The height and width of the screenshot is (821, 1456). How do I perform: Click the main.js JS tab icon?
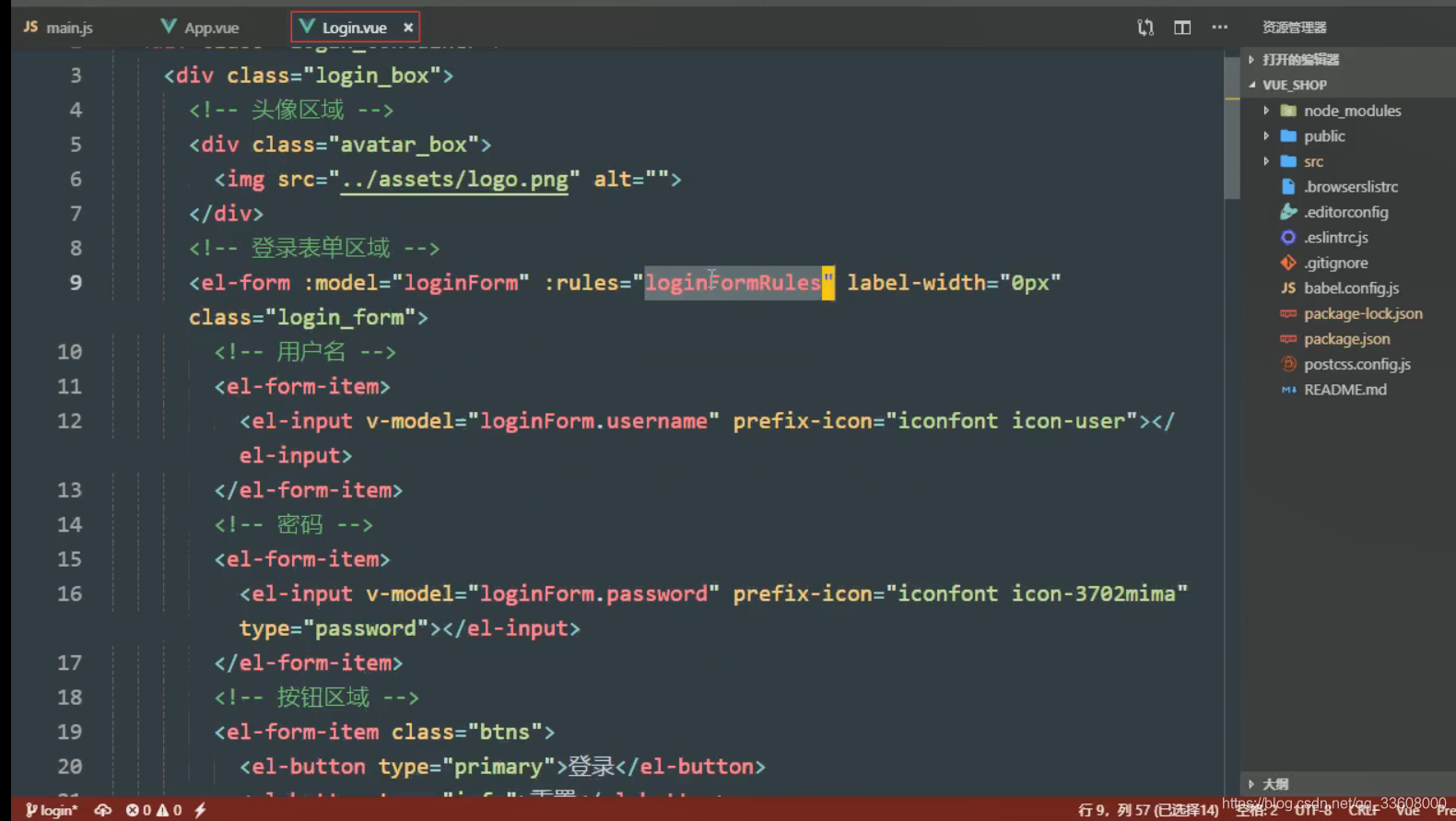pos(30,28)
